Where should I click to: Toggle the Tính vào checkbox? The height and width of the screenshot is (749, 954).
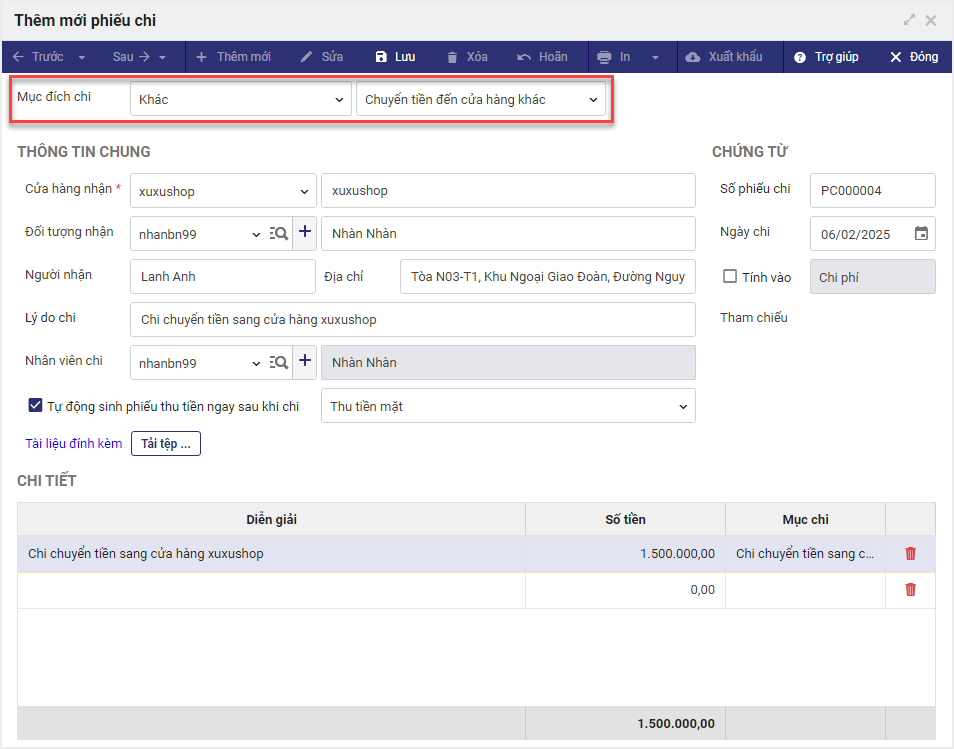[730, 277]
